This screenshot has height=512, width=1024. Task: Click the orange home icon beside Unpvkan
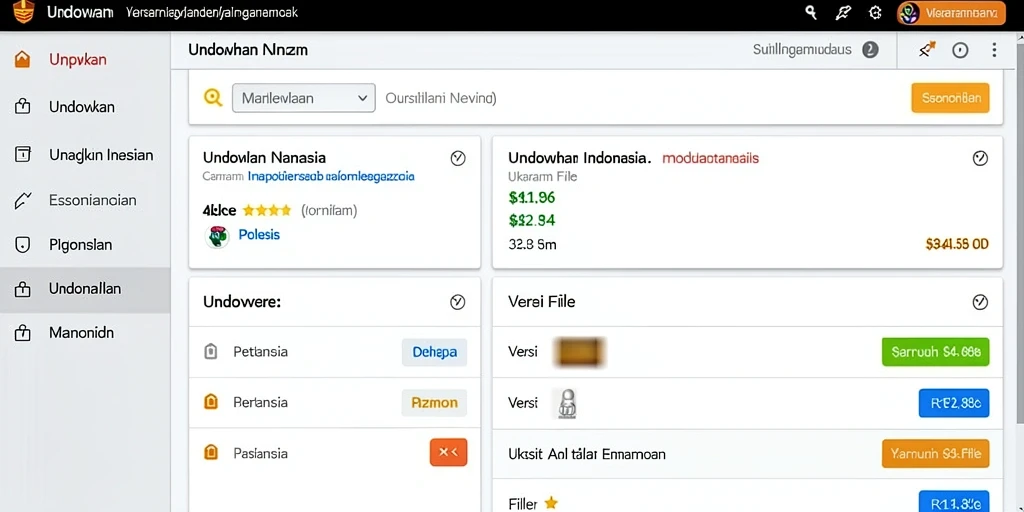22,59
